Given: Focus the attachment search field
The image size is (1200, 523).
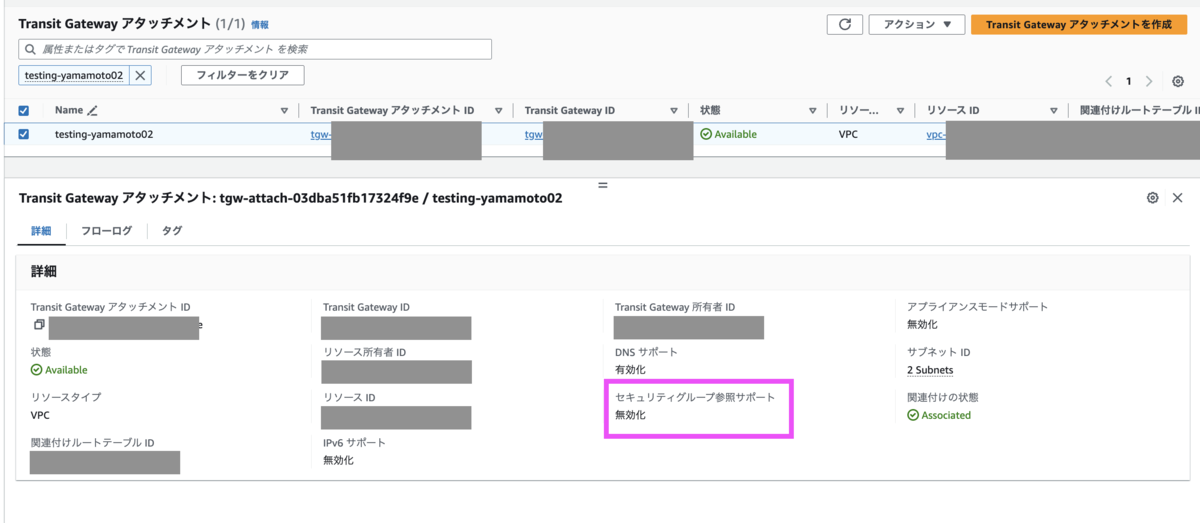Looking at the screenshot, I should click(x=255, y=49).
